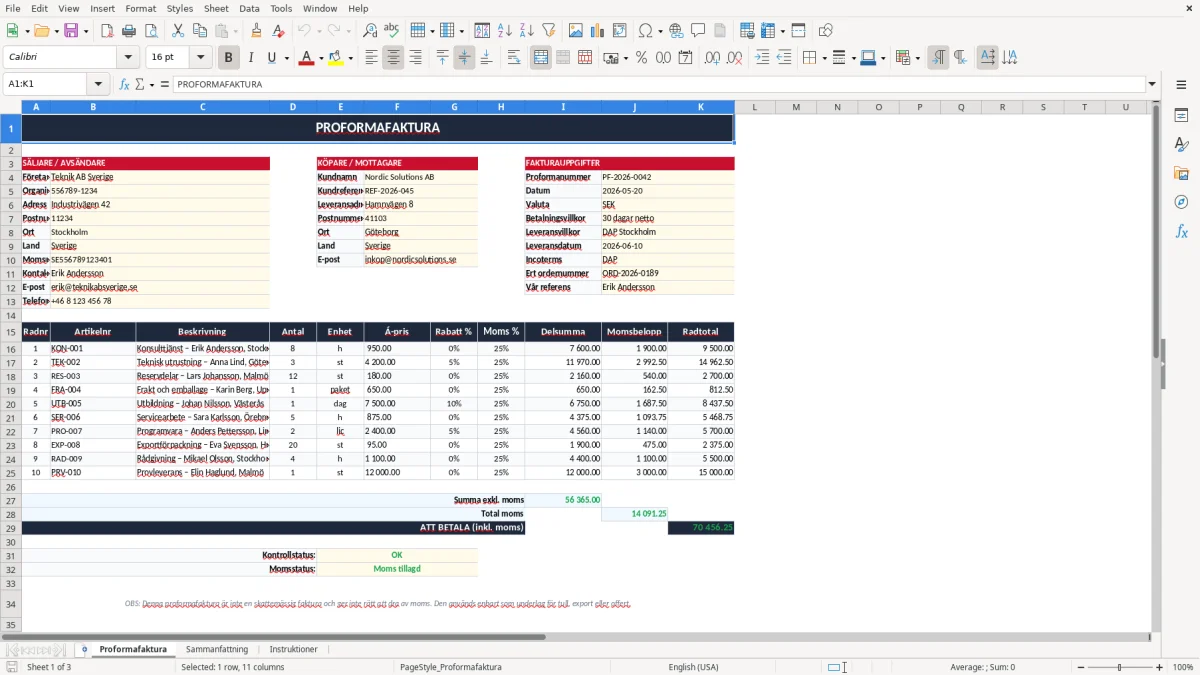Open the sidebar Navigator compass icon
The width and height of the screenshot is (1200, 675).
coord(1181,202)
